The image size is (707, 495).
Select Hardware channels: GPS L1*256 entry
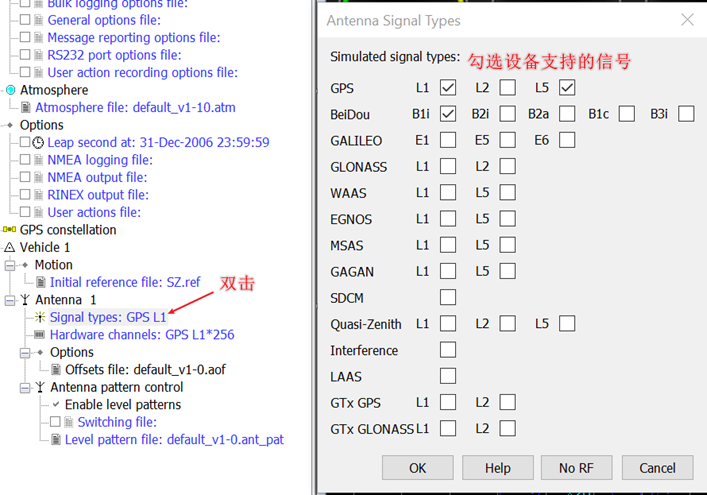tap(142, 335)
